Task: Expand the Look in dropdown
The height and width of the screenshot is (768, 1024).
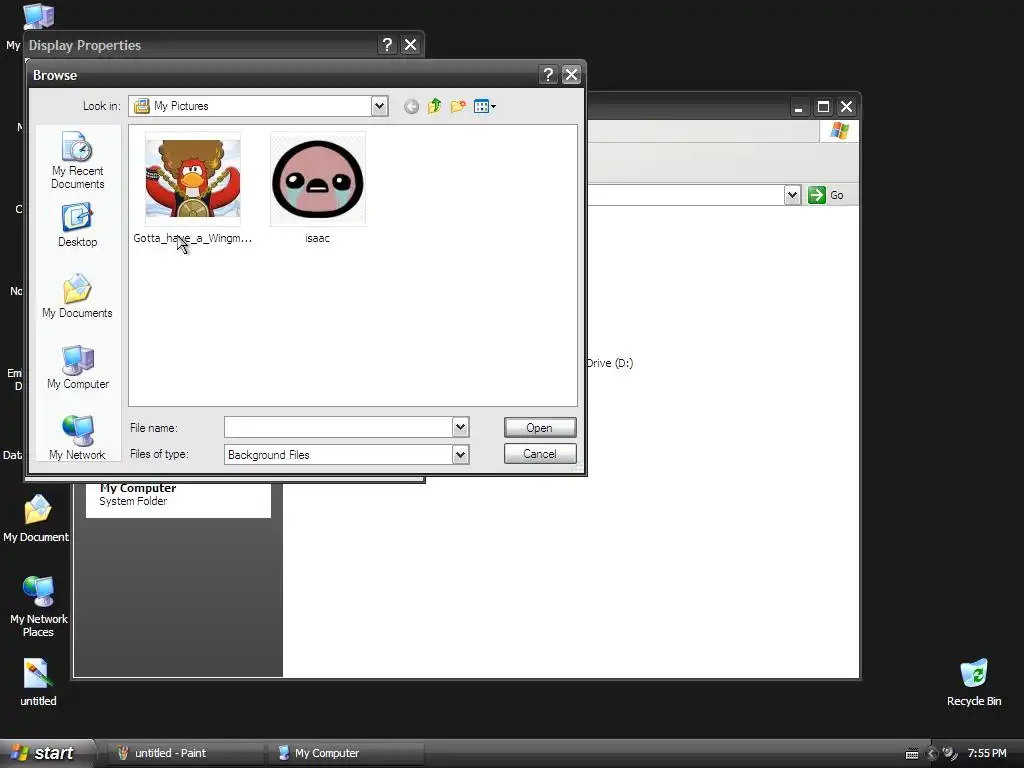Action: pos(379,106)
